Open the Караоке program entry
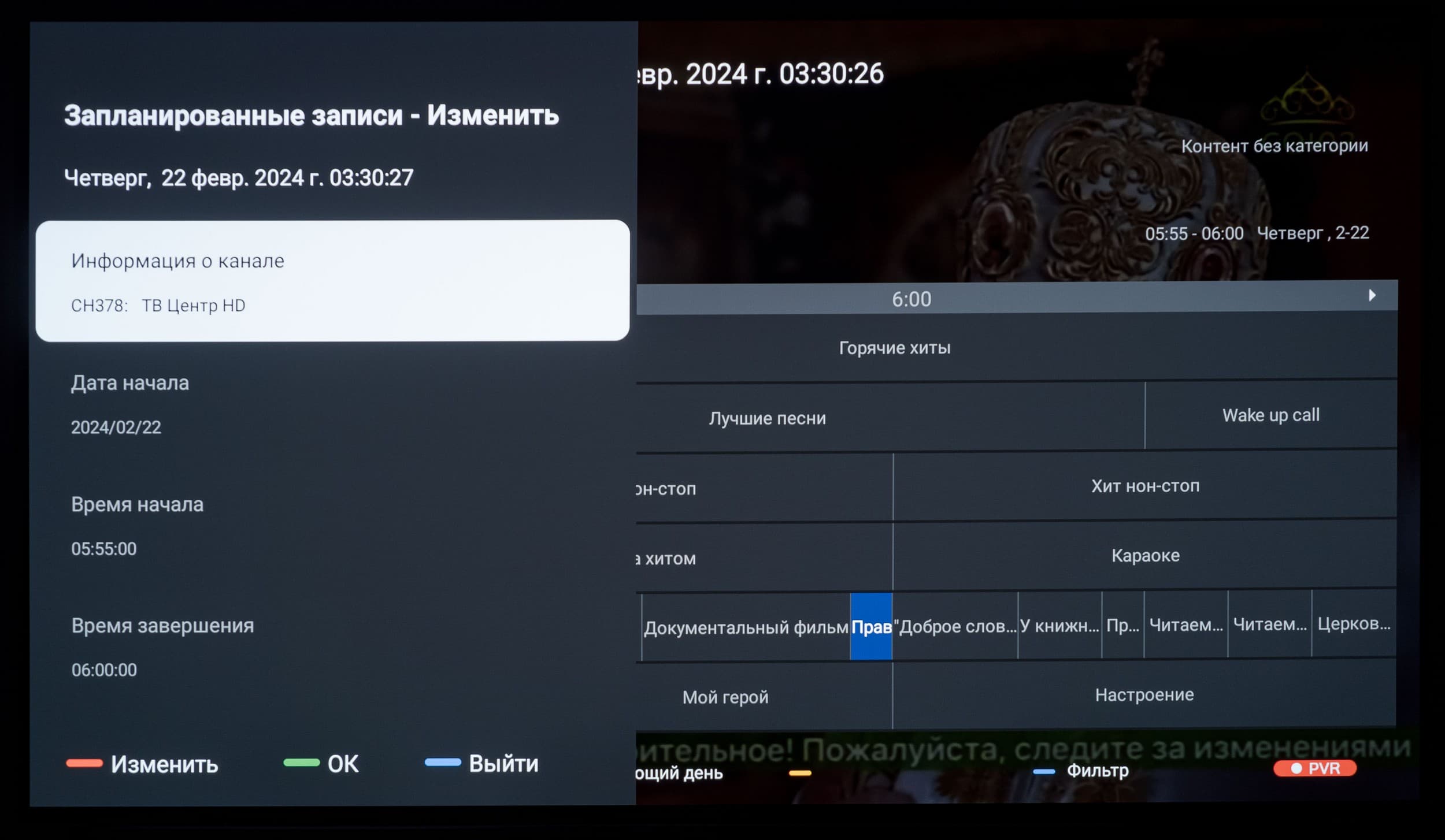This screenshot has height=840, width=1445. coord(1144,556)
